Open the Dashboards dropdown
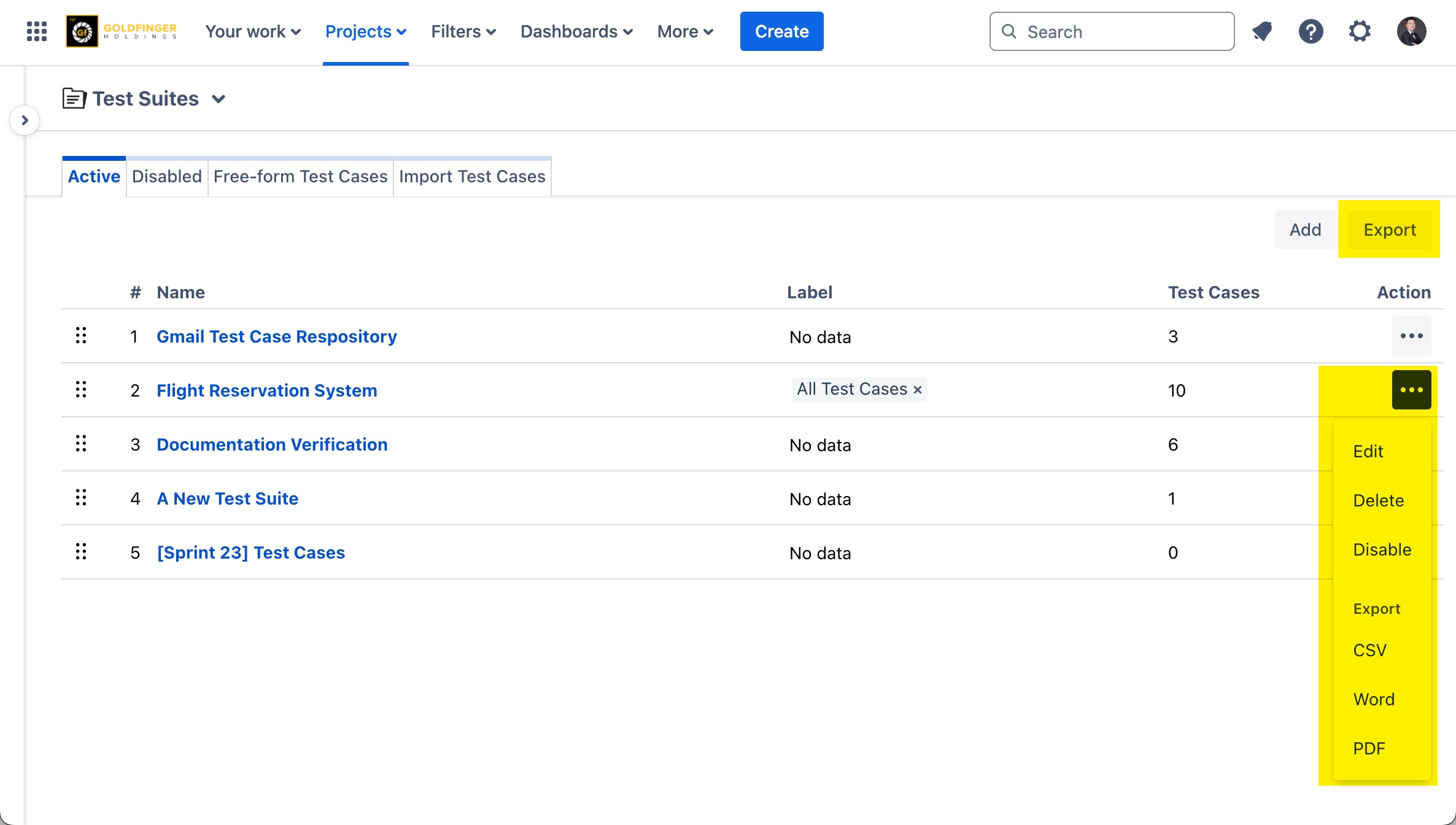 coord(576,31)
